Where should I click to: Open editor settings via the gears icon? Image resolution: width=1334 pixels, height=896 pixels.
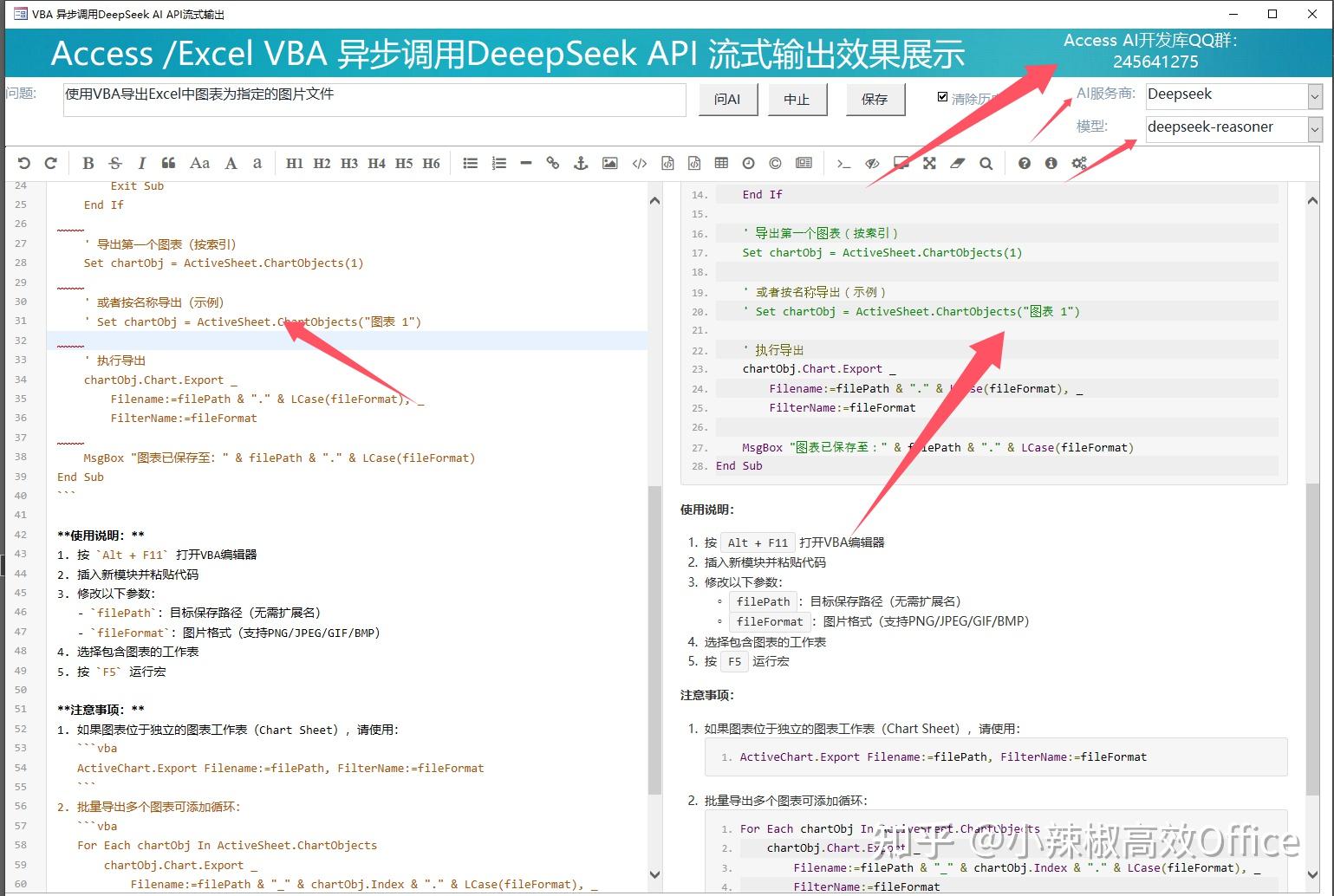pyautogui.click(x=1079, y=163)
